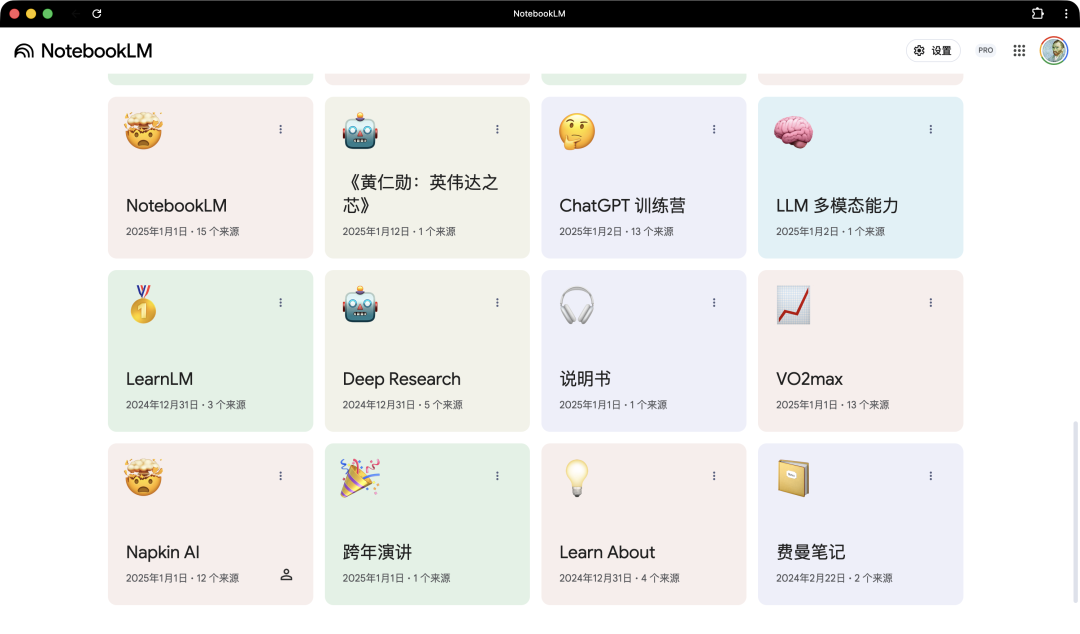Viewport: 1080px width, 634px height.
Task: Click '2025年1月2日 · 13 个来源' text
Action: [x=616, y=232]
